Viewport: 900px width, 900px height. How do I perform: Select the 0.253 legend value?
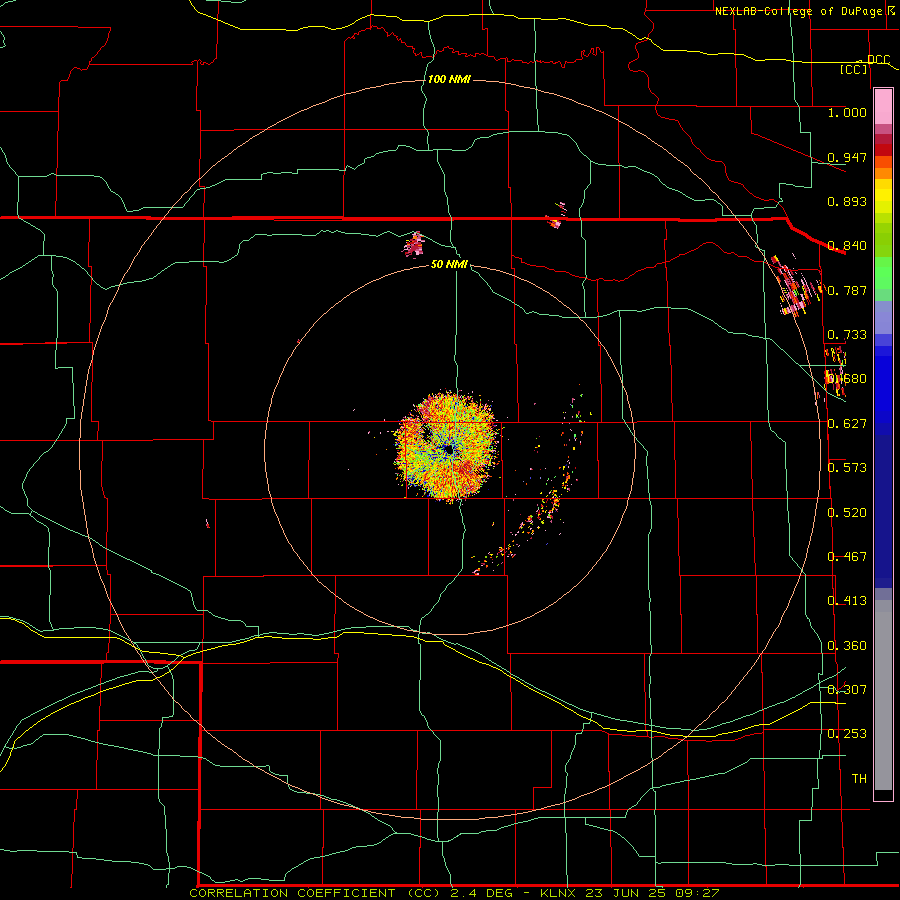click(x=847, y=734)
